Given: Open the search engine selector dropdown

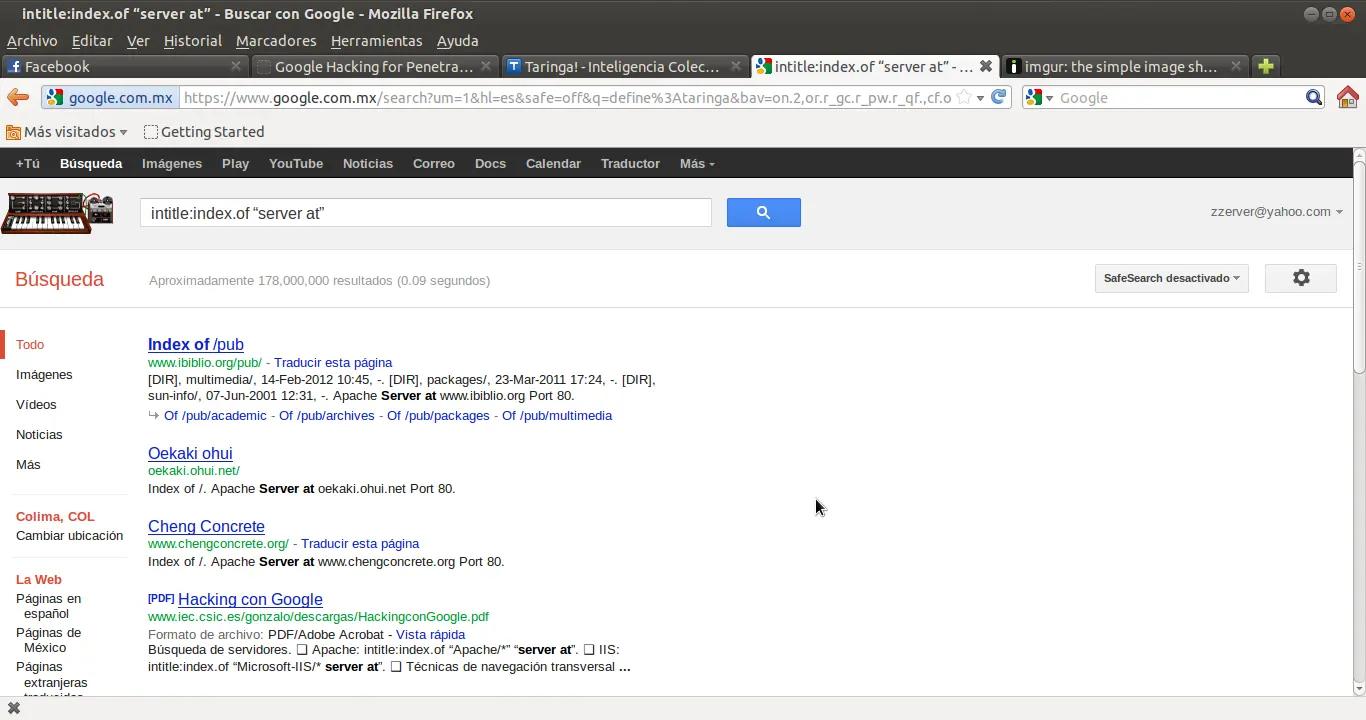Looking at the screenshot, I should pyautogui.click(x=1040, y=97).
